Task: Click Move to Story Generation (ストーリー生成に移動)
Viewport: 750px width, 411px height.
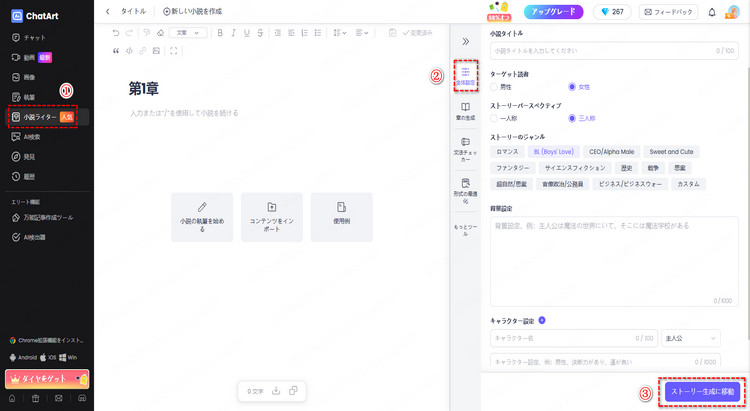Action: coord(702,392)
